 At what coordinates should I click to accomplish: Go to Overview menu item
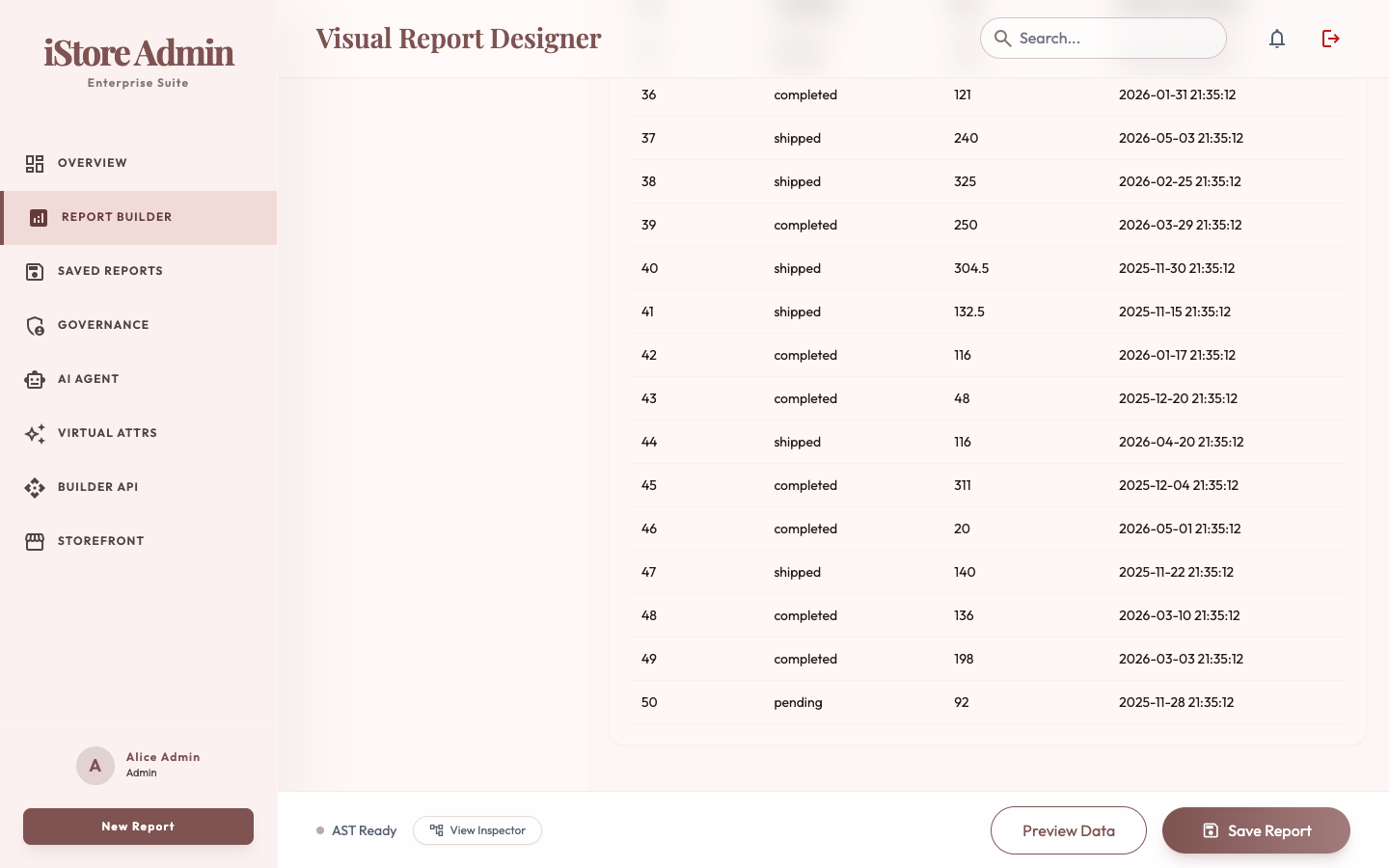(139, 163)
